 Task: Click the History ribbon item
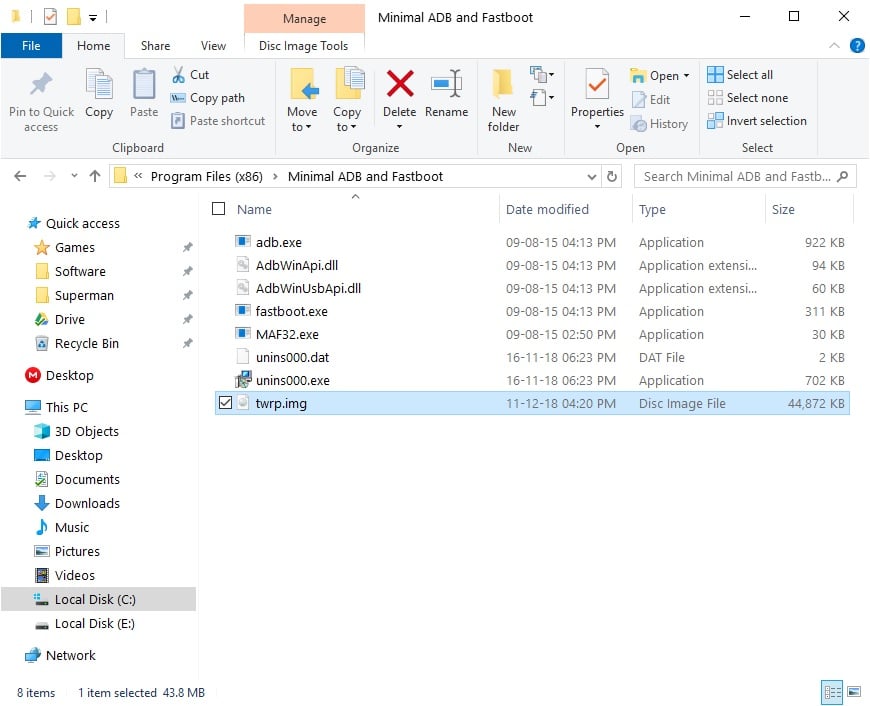click(659, 124)
